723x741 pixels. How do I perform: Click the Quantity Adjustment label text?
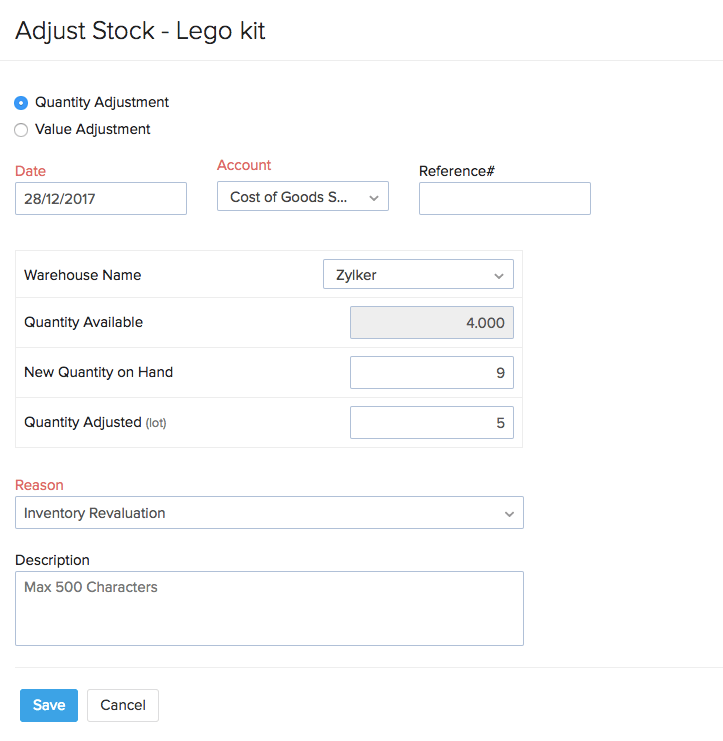click(102, 102)
